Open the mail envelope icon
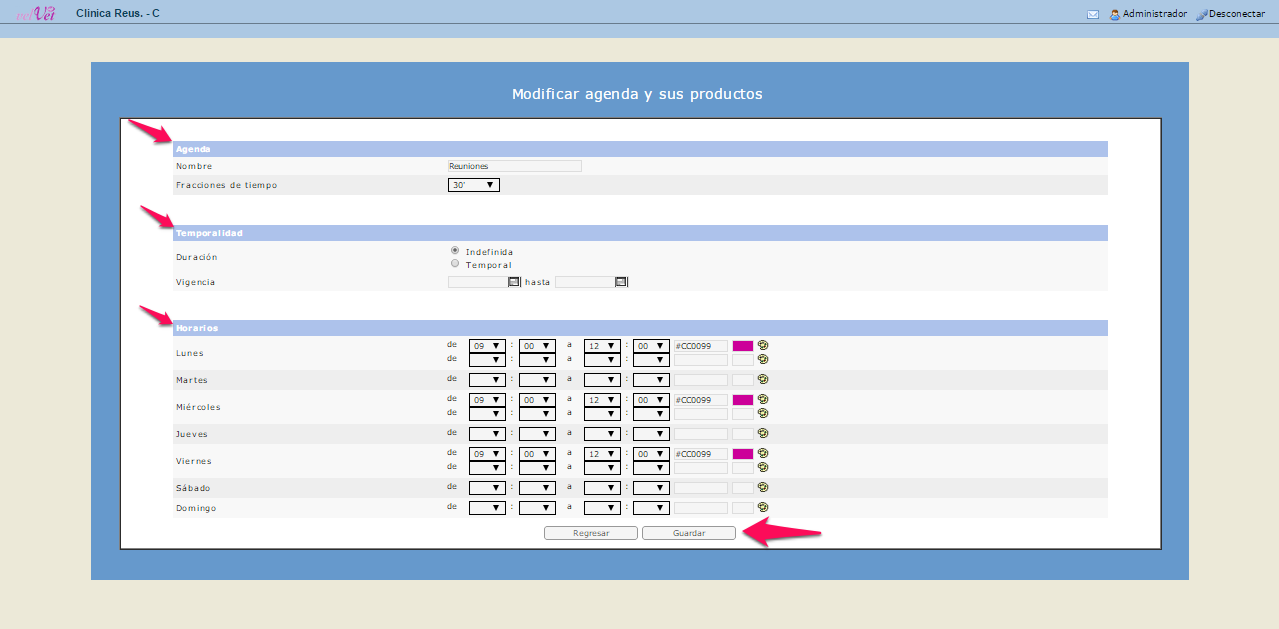The width and height of the screenshot is (1279, 629). 1092,15
